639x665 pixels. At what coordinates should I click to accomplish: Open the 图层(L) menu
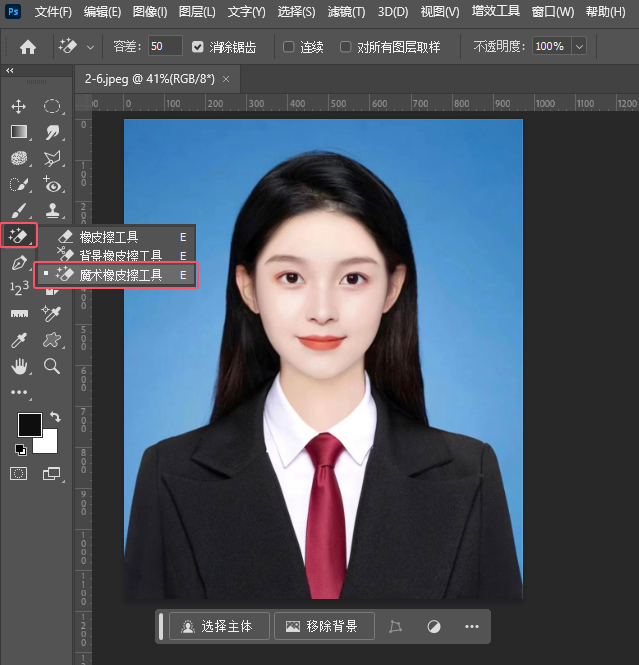click(x=197, y=12)
